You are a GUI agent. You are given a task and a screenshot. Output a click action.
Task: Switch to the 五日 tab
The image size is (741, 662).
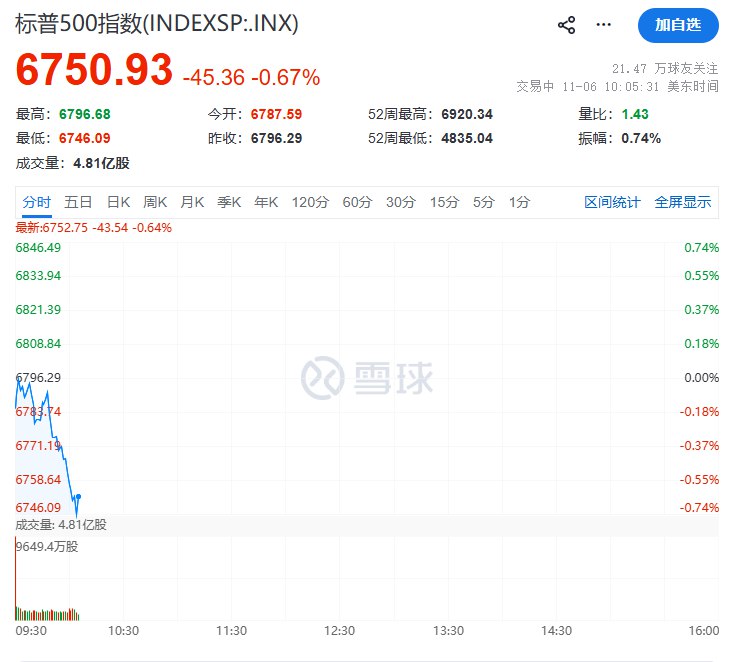pyautogui.click(x=78, y=202)
